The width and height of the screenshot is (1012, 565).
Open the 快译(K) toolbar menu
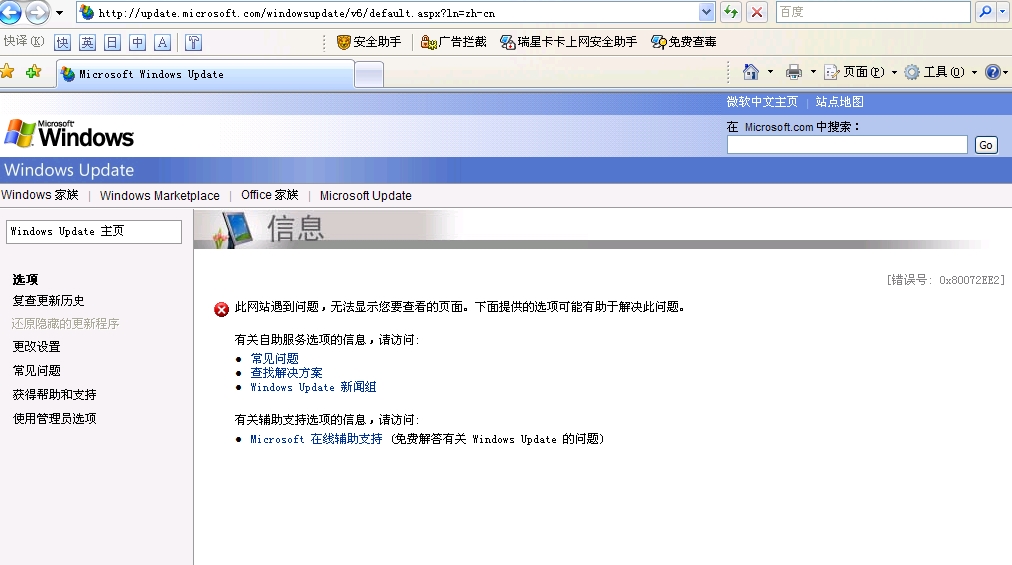(24, 41)
